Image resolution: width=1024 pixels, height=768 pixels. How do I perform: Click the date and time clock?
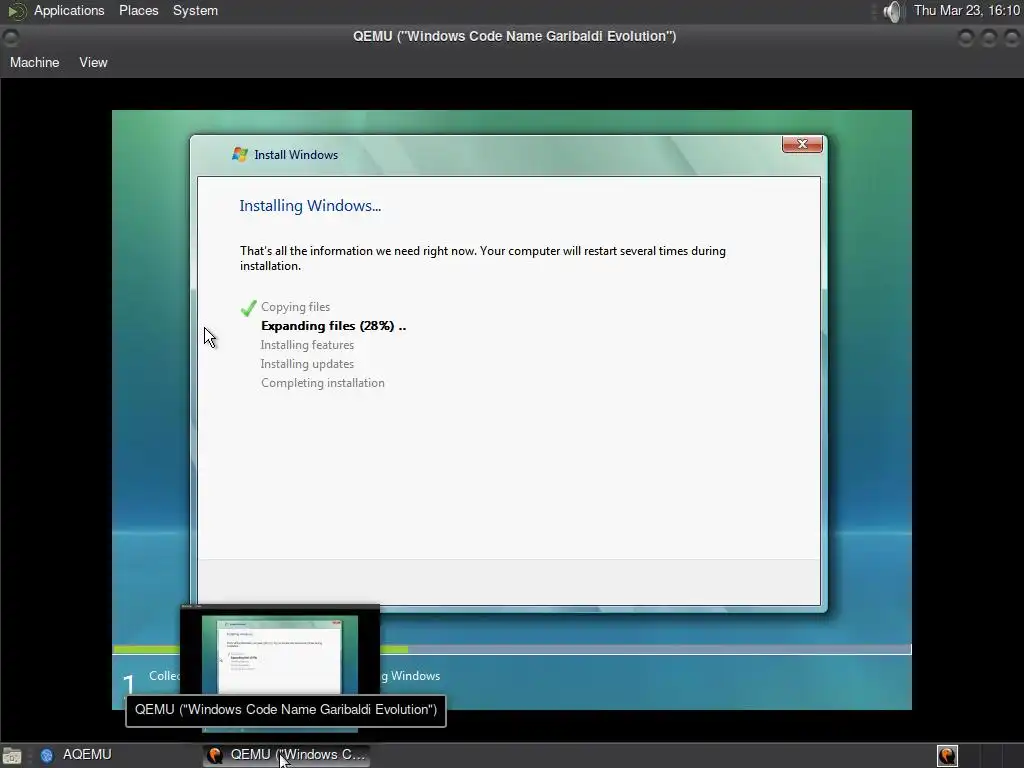coord(967,10)
